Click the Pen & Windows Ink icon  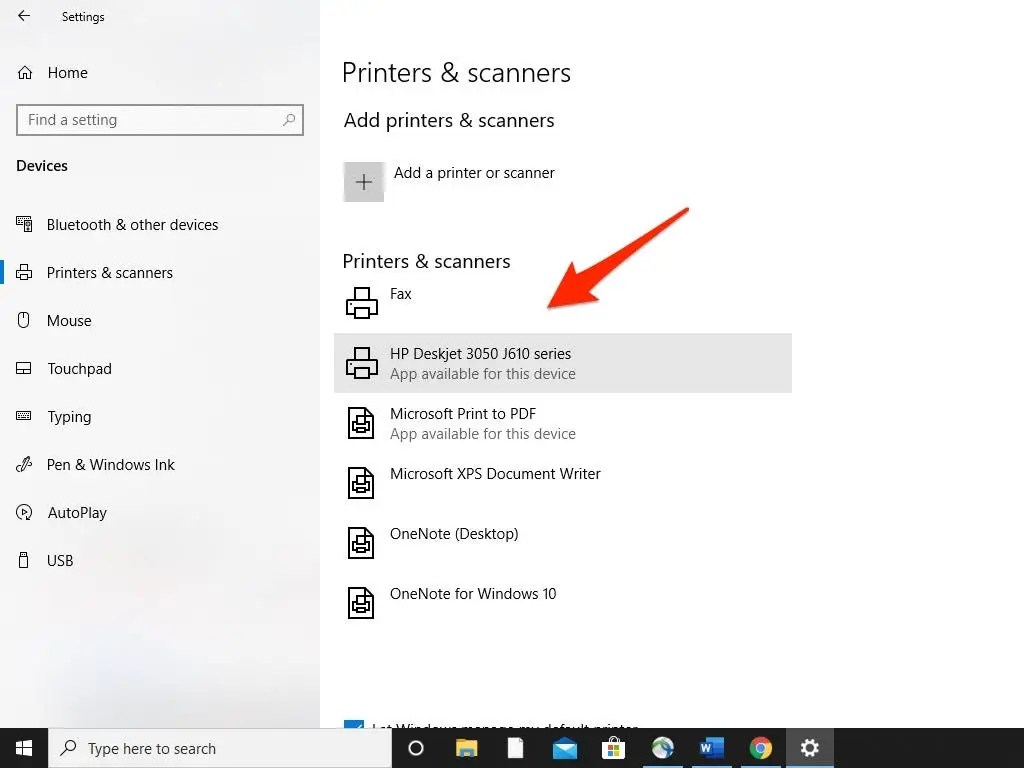24,464
